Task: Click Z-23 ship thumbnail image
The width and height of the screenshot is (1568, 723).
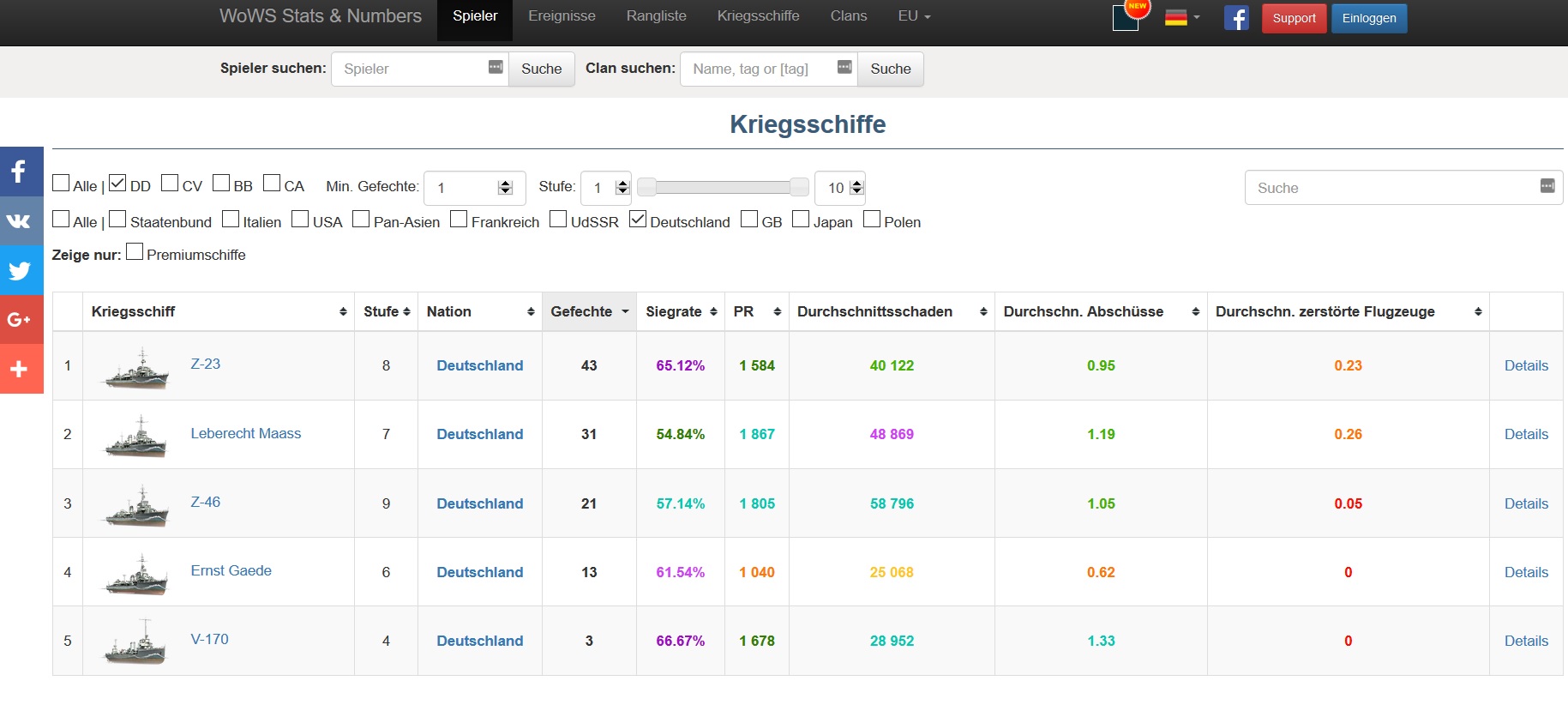Action: [136, 368]
